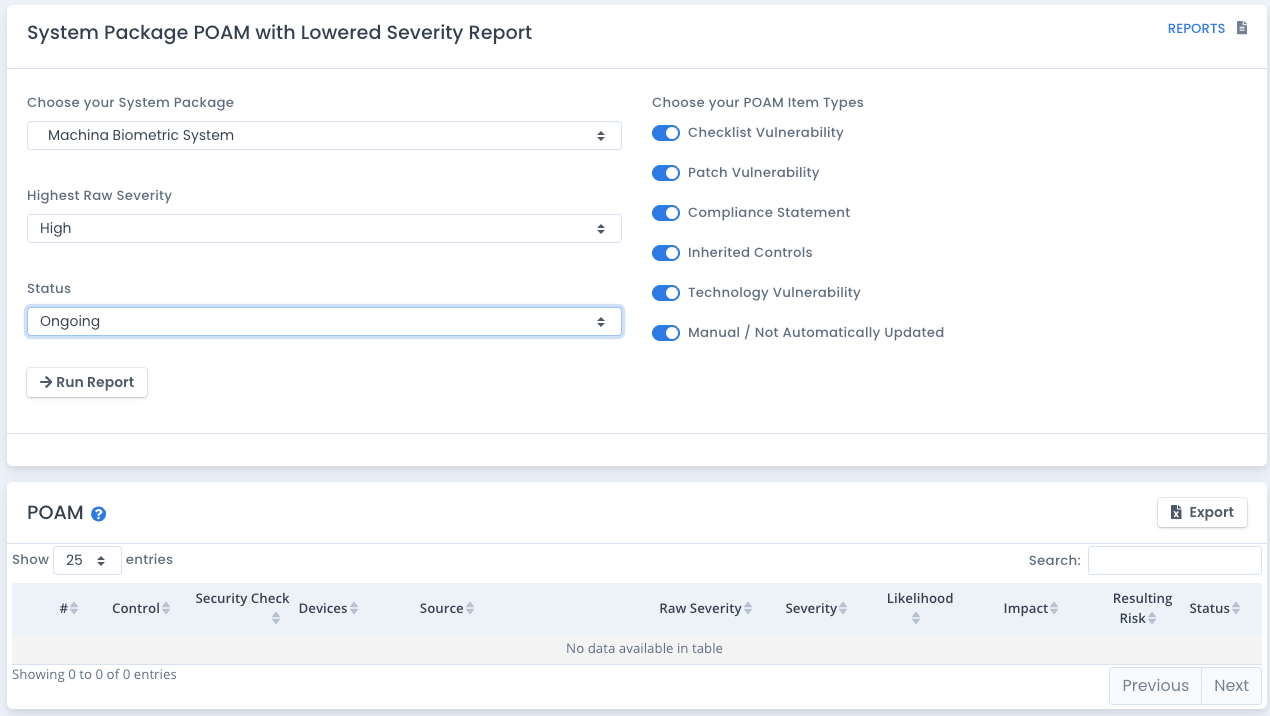Image resolution: width=1270 pixels, height=716 pixels.
Task: Go to Next table page
Action: [1231, 686]
